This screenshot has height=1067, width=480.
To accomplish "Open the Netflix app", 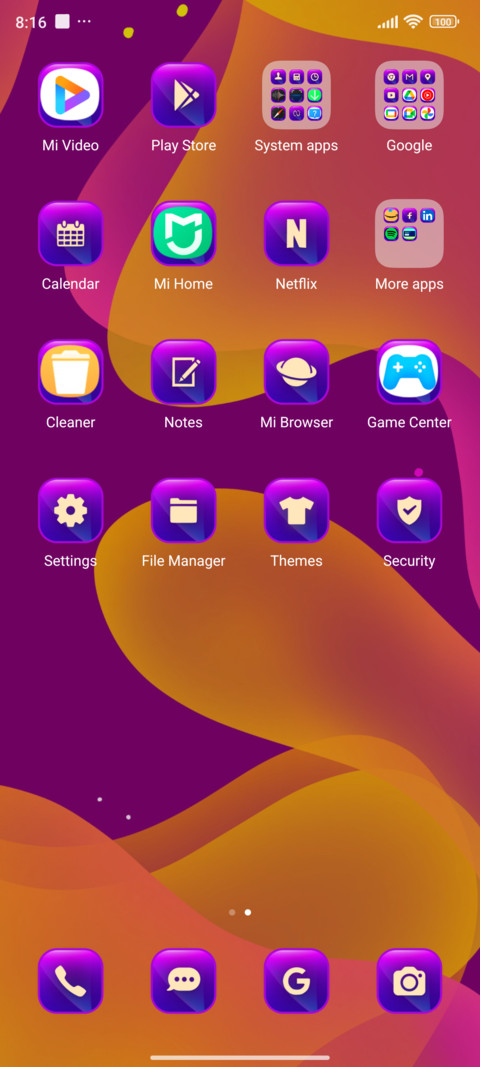I will tap(296, 233).
